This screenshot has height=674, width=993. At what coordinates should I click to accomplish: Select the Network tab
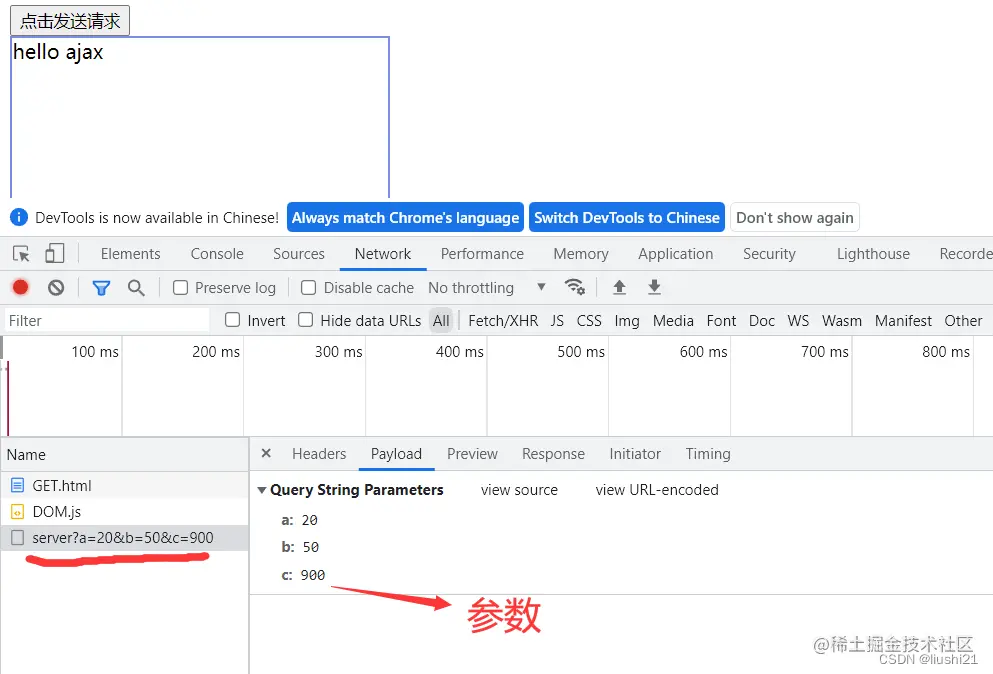tap(383, 254)
